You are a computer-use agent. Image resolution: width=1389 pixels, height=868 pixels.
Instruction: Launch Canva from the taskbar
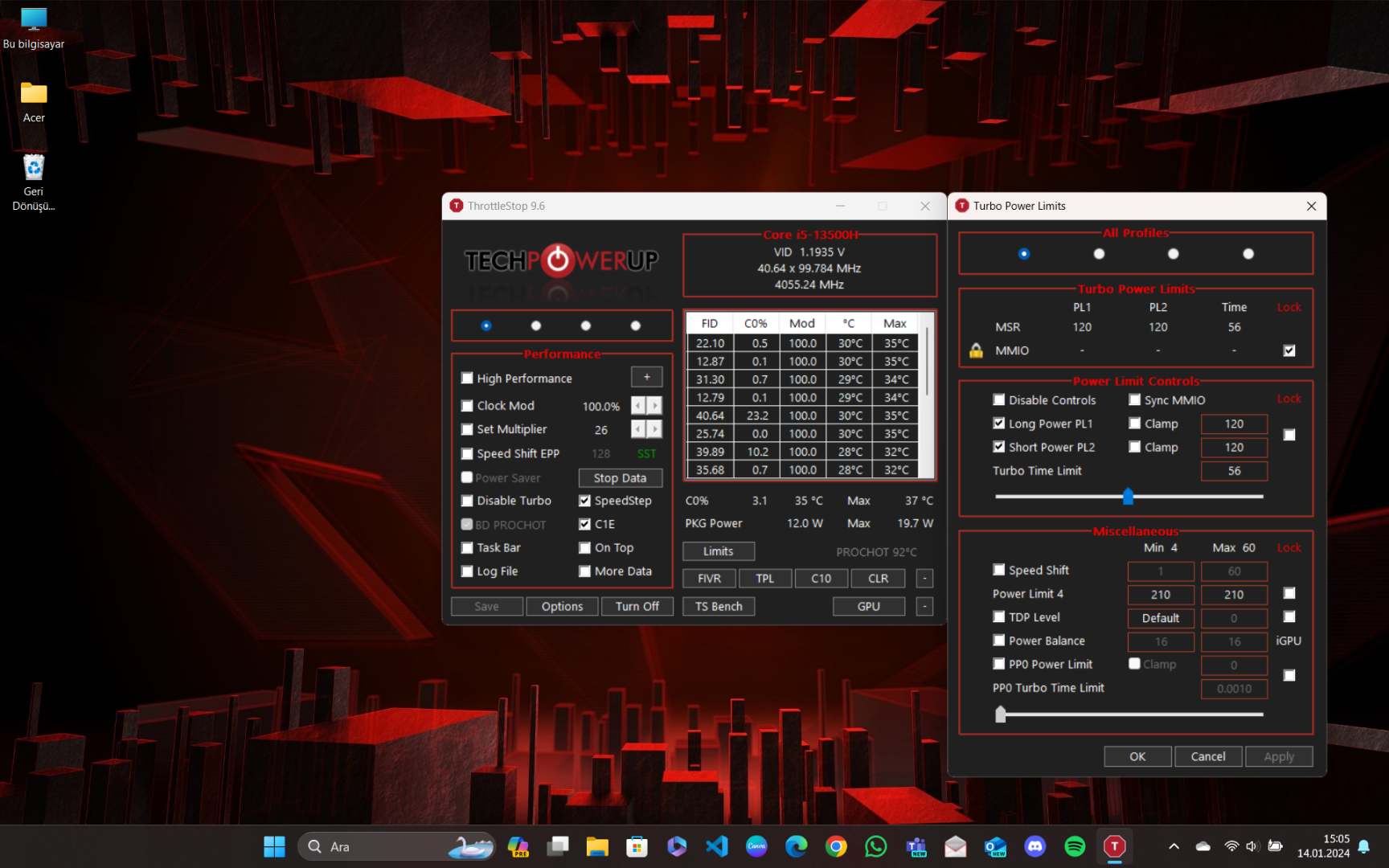pyautogui.click(x=756, y=846)
